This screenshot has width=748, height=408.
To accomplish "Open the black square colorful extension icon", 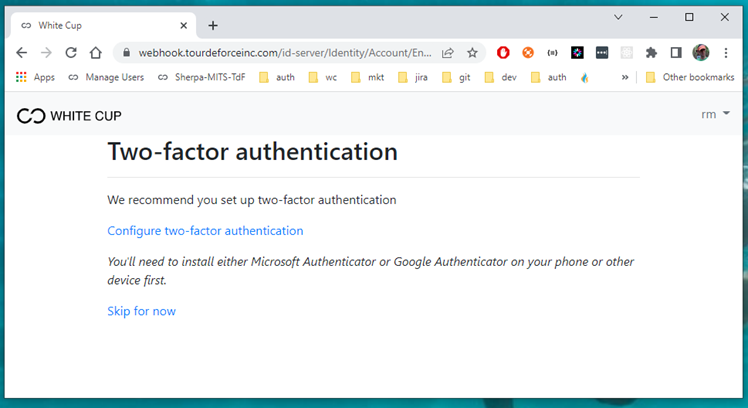I will [577, 52].
